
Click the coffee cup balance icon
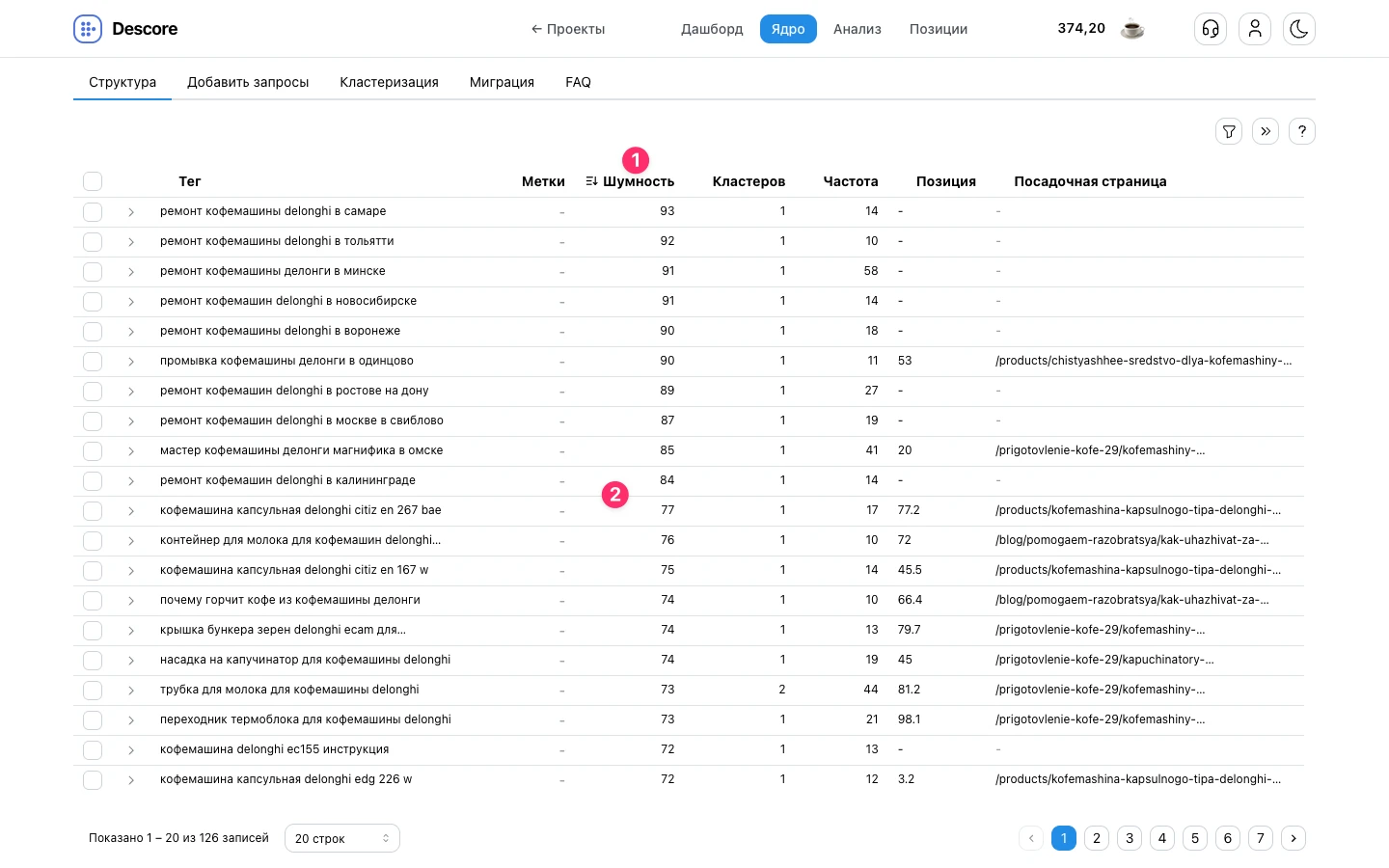(1132, 29)
